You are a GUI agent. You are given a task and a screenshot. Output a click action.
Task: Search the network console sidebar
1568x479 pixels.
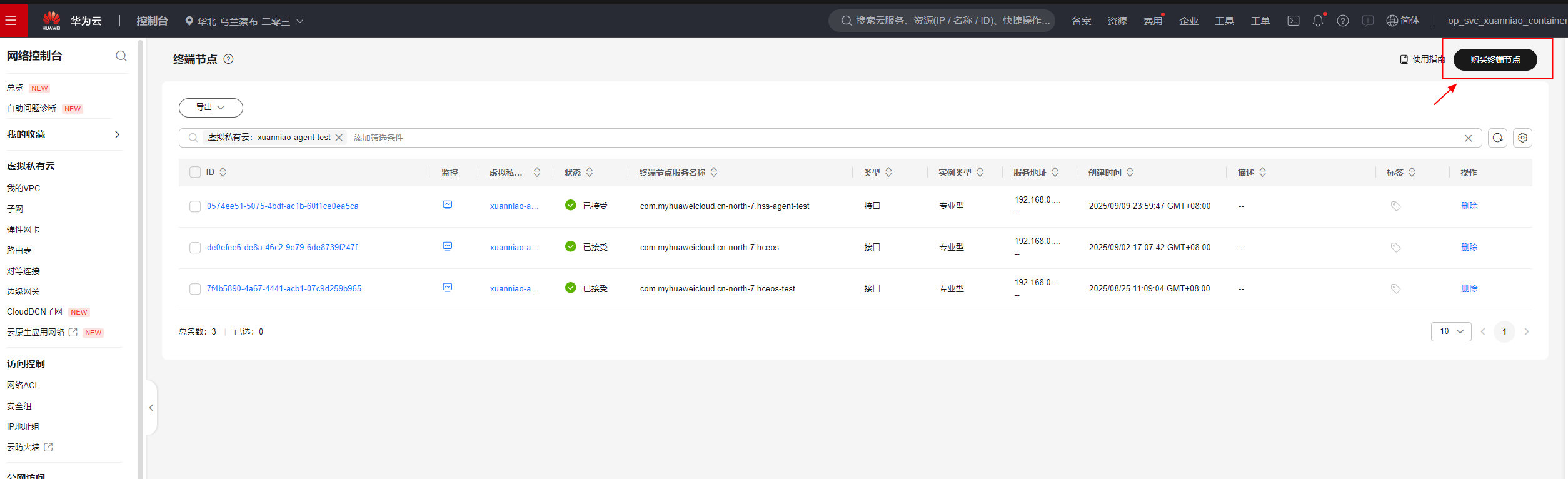click(x=121, y=56)
